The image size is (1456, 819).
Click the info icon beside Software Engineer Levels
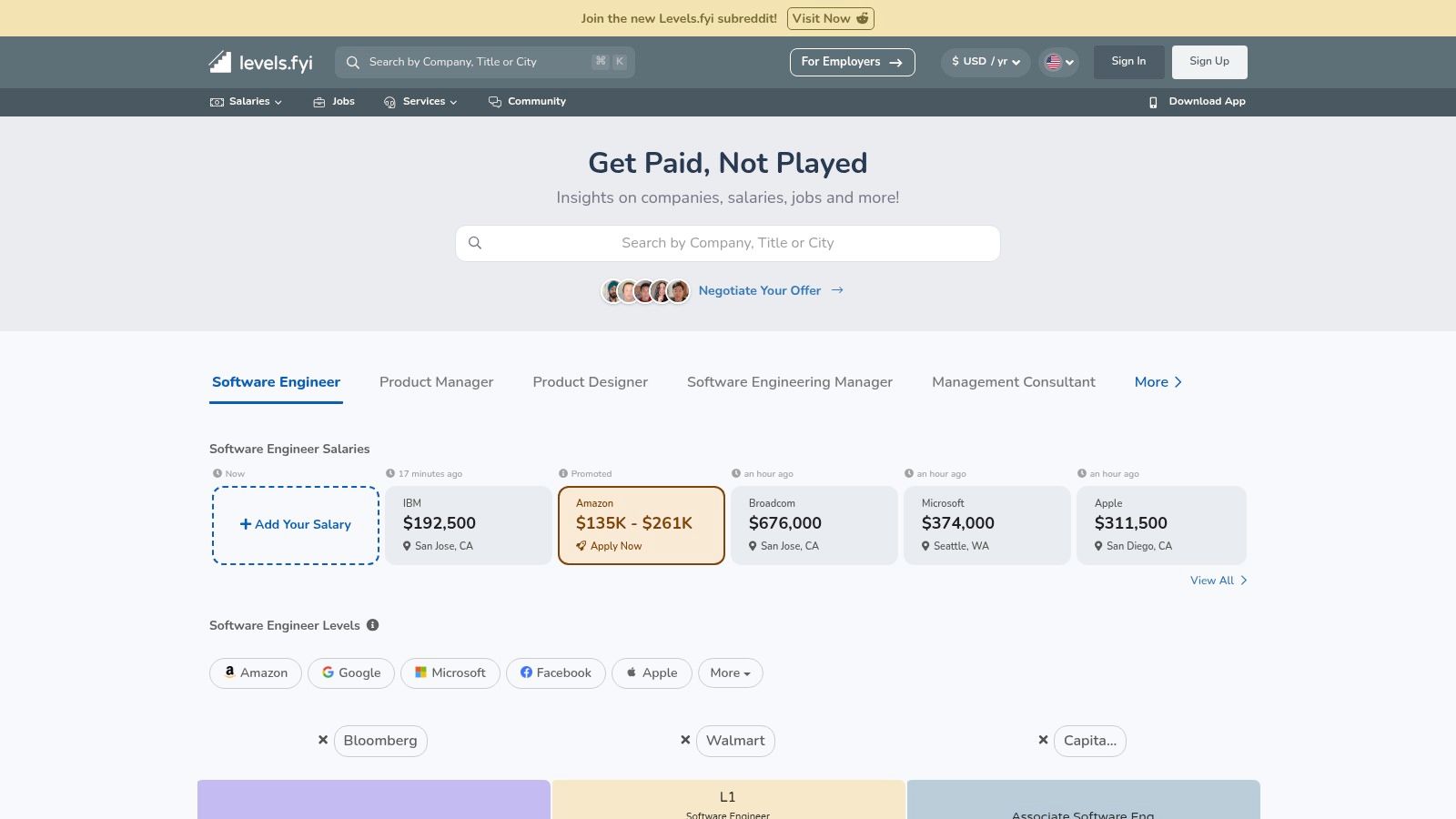[x=372, y=625]
